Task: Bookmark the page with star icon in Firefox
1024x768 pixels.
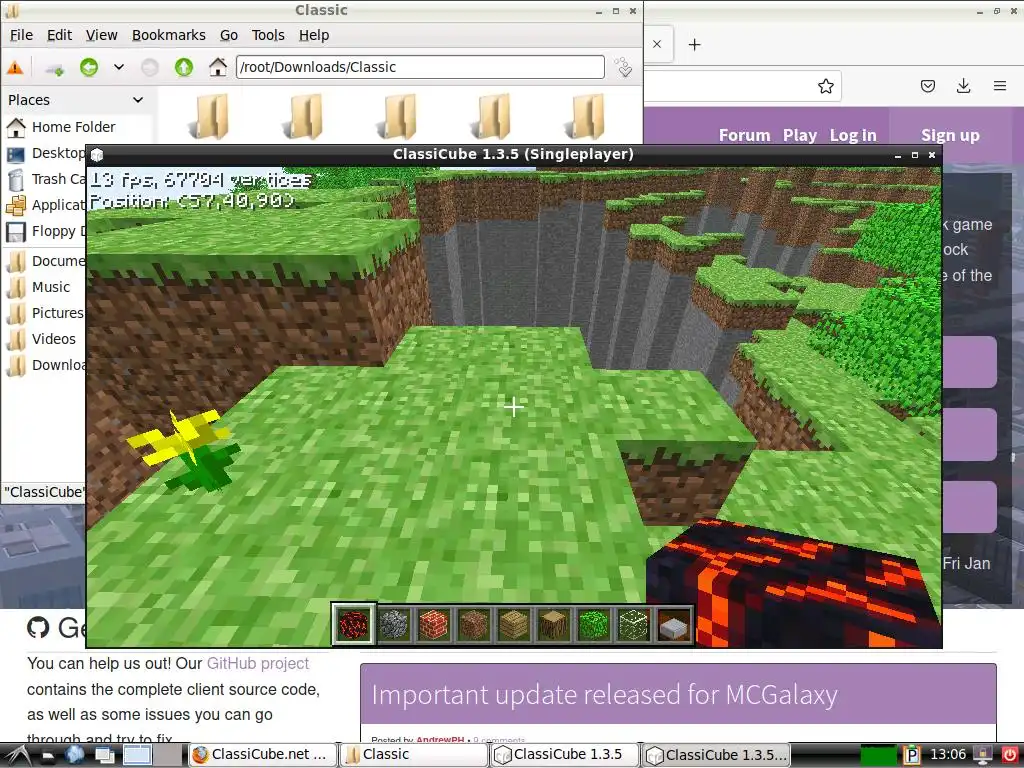Action: tap(825, 86)
